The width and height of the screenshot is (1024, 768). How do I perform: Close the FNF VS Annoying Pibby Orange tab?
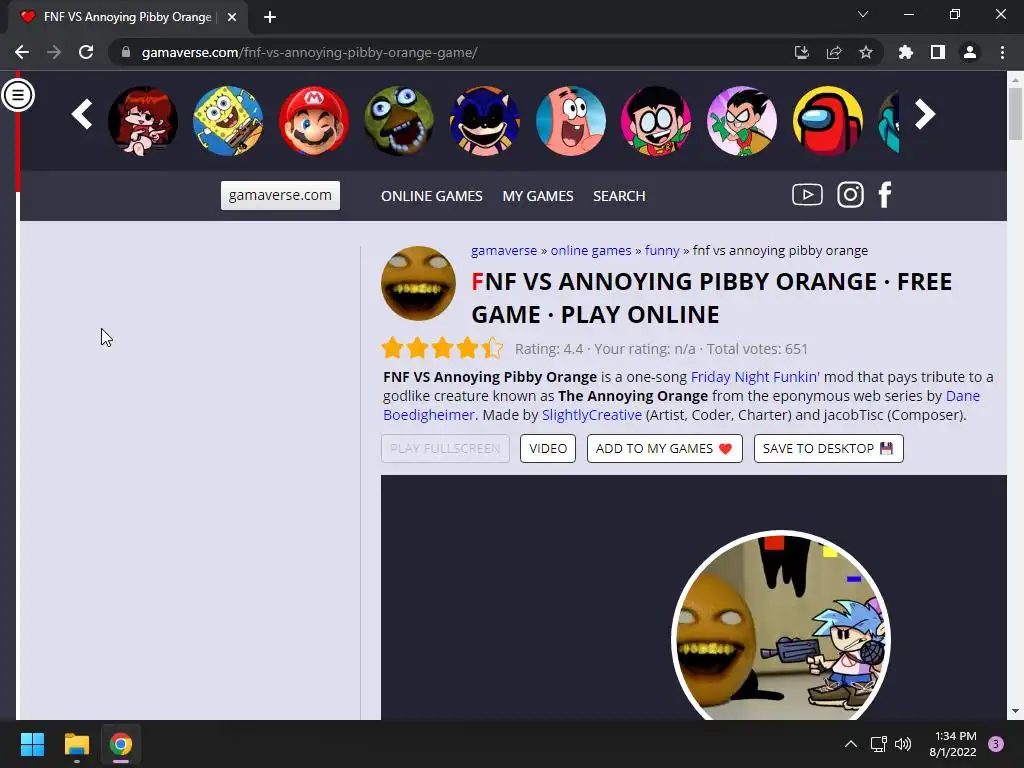232,17
